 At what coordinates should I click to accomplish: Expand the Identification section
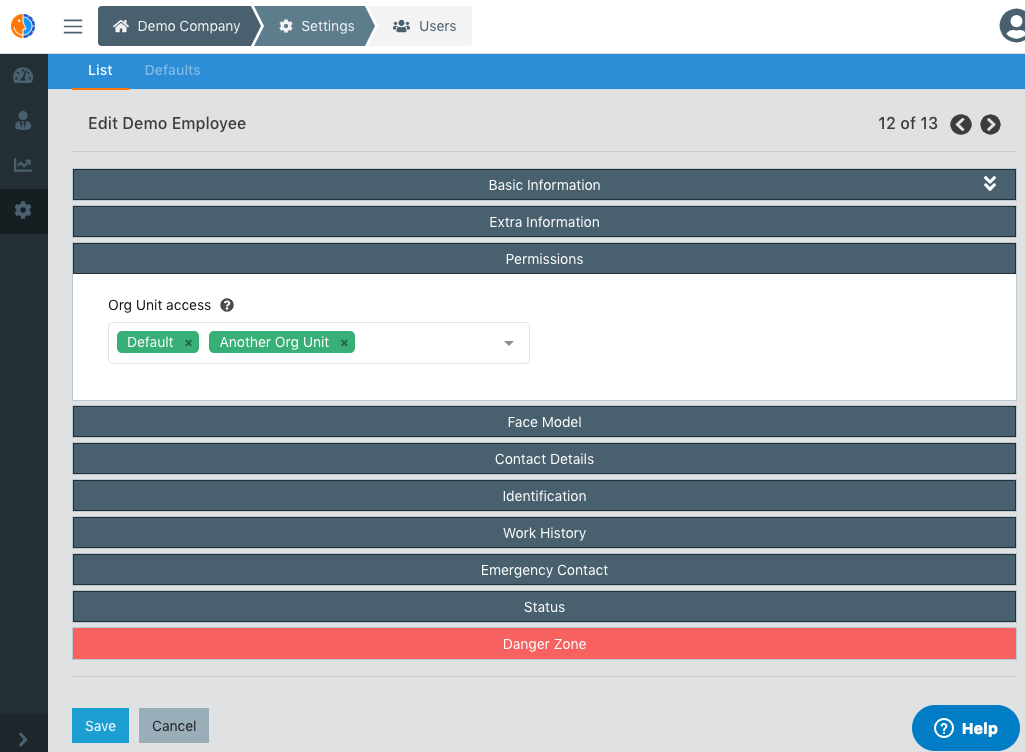544,496
